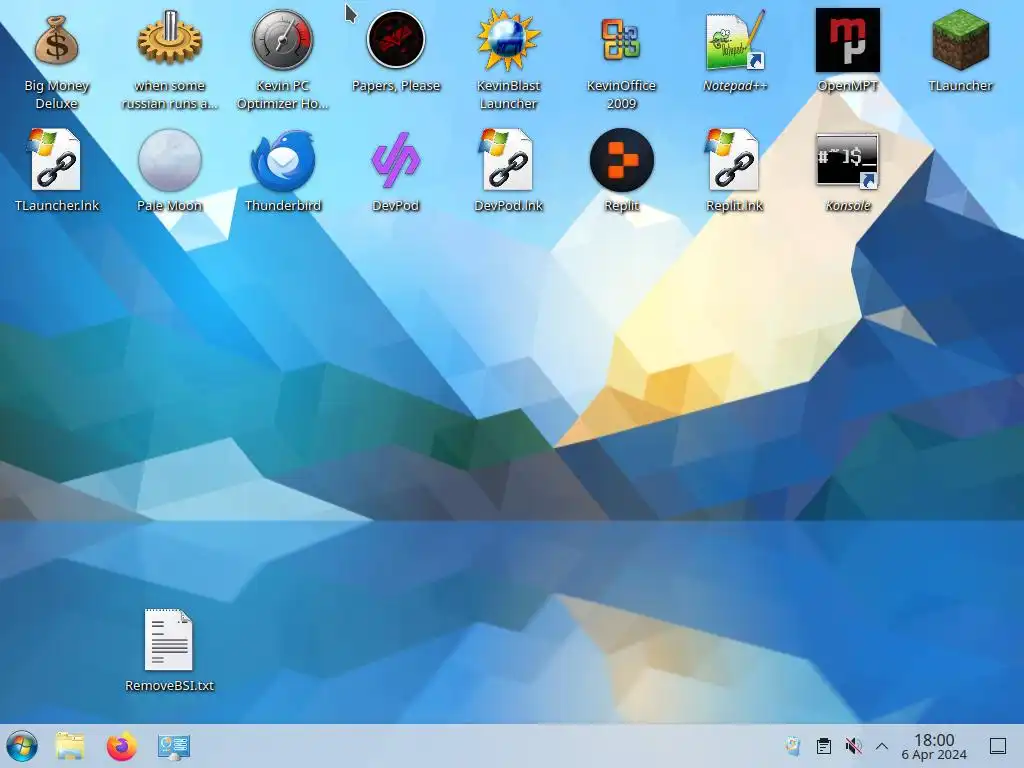Open the file manager folder in the taskbar
The height and width of the screenshot is (768, 1024).
click(x=70, y=746)
